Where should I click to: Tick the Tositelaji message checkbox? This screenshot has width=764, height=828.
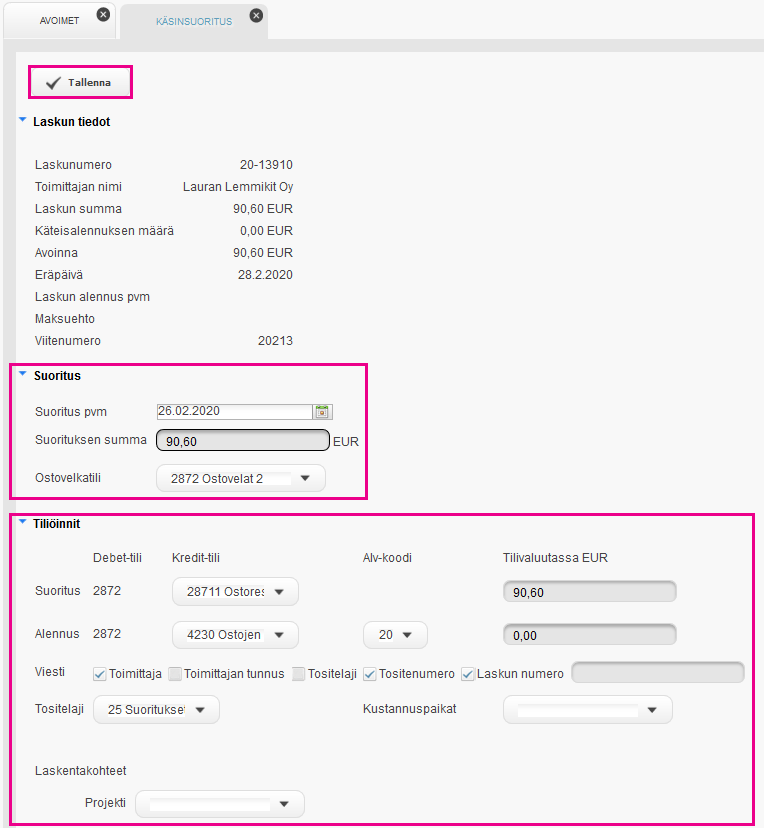pos(299,674)
